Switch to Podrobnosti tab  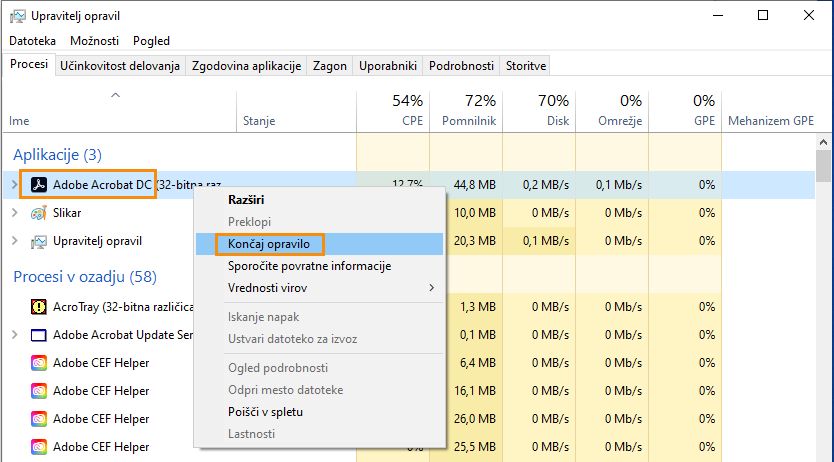[x=461, y=66]
